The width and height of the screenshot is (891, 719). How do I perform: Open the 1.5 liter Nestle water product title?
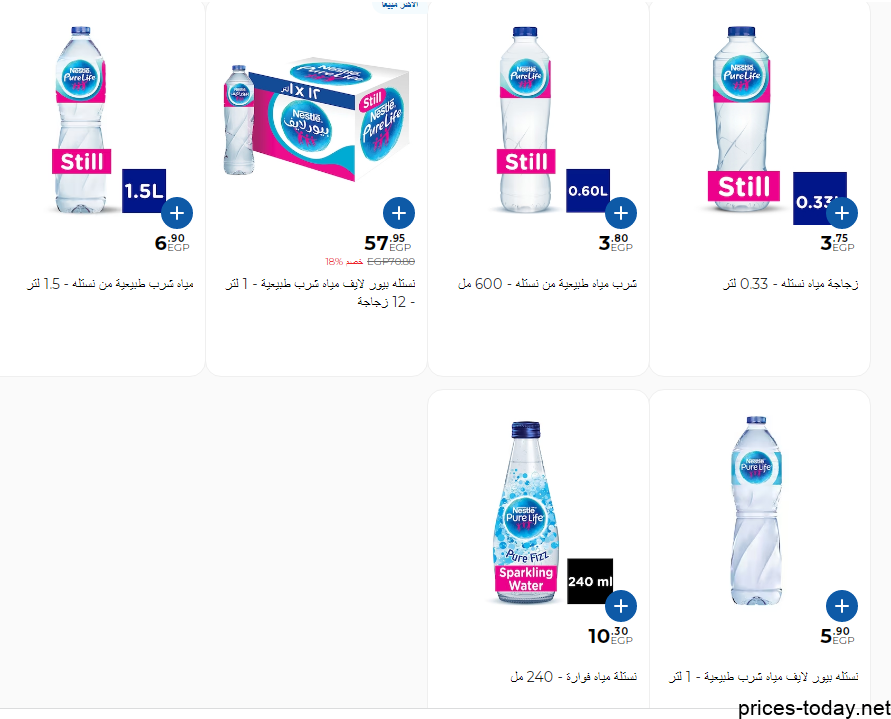110,284
